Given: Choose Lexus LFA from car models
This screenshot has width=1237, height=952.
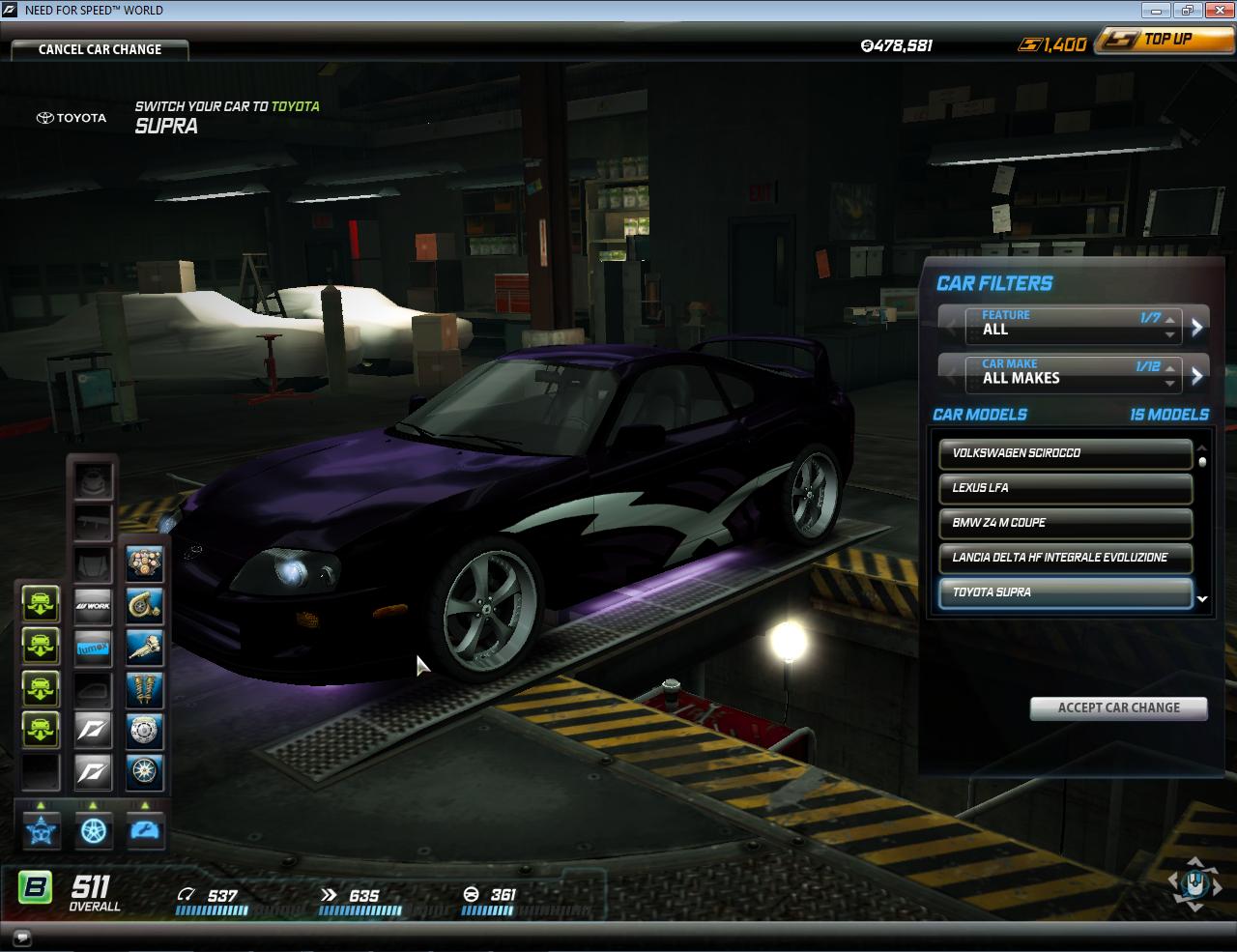Looking at the screenshot, I should tap(1065, 488).
